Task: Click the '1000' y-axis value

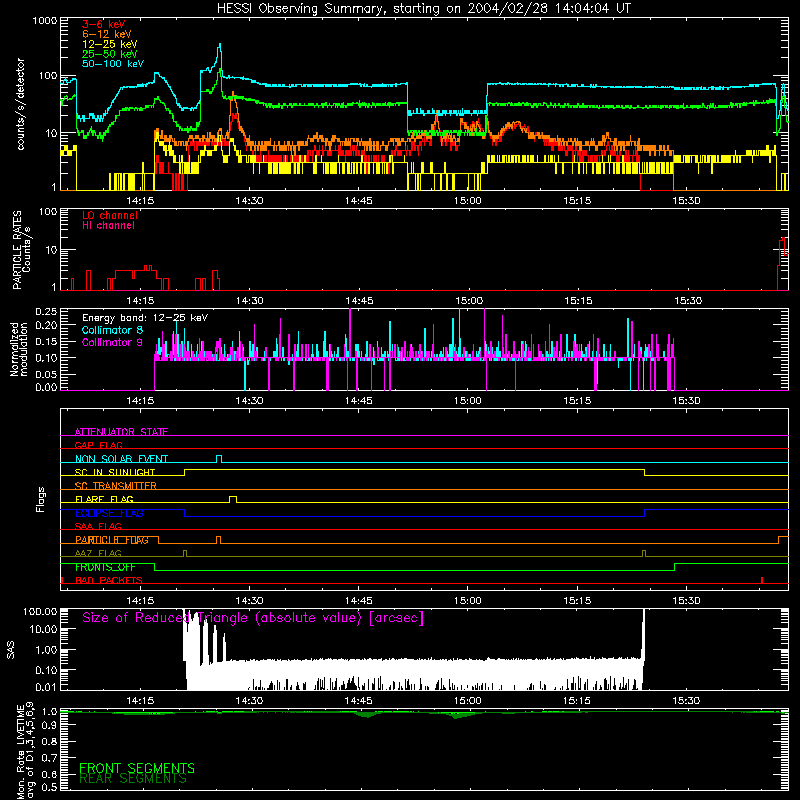Action: pos(45,21)
